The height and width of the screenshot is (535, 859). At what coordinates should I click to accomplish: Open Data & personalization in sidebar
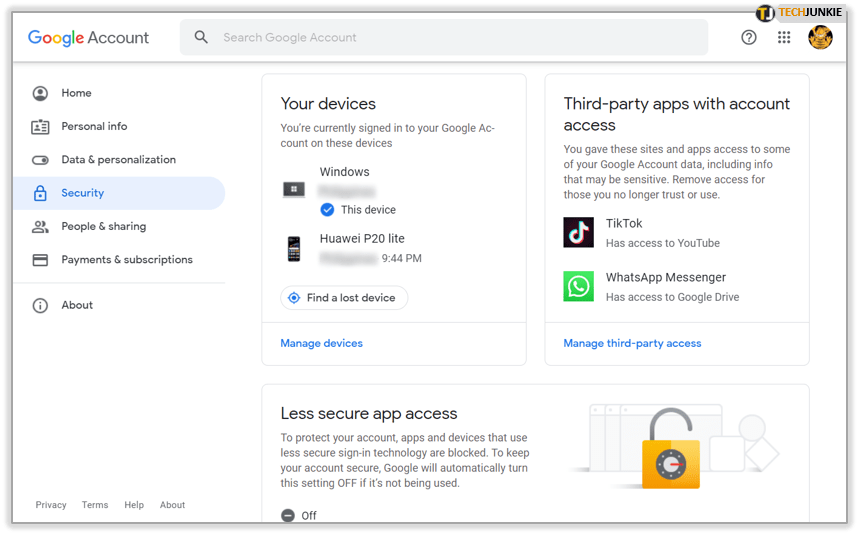118,160
